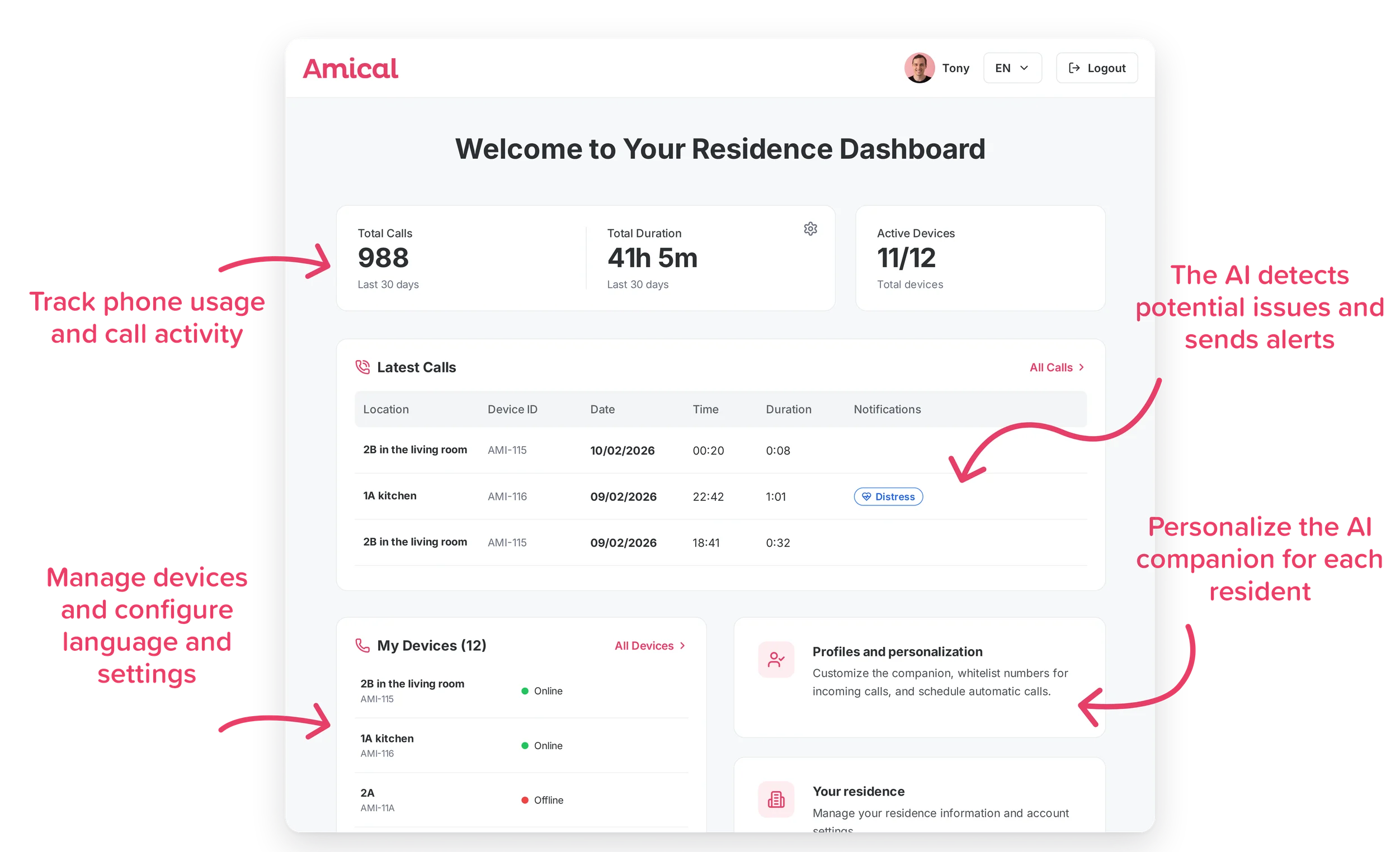Open the Your residence card title

[x=859, y=791]
